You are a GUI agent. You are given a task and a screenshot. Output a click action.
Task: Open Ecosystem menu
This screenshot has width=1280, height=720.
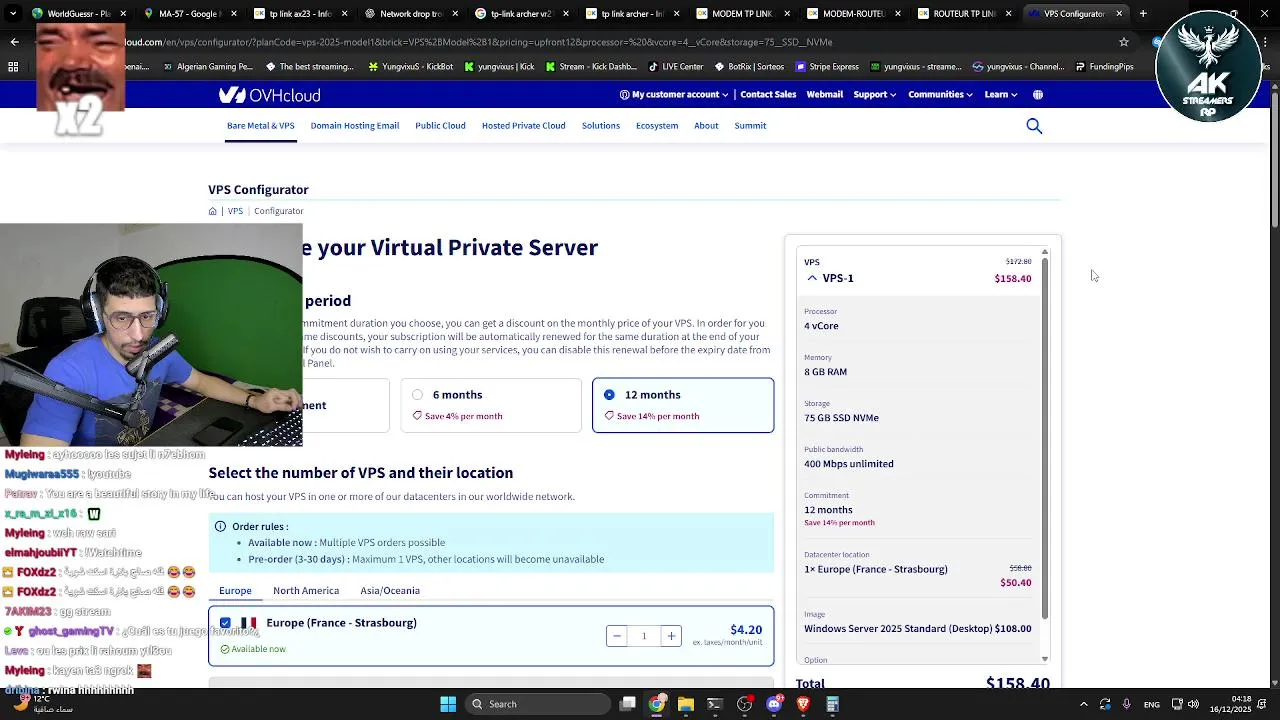[x=657, y=126]
